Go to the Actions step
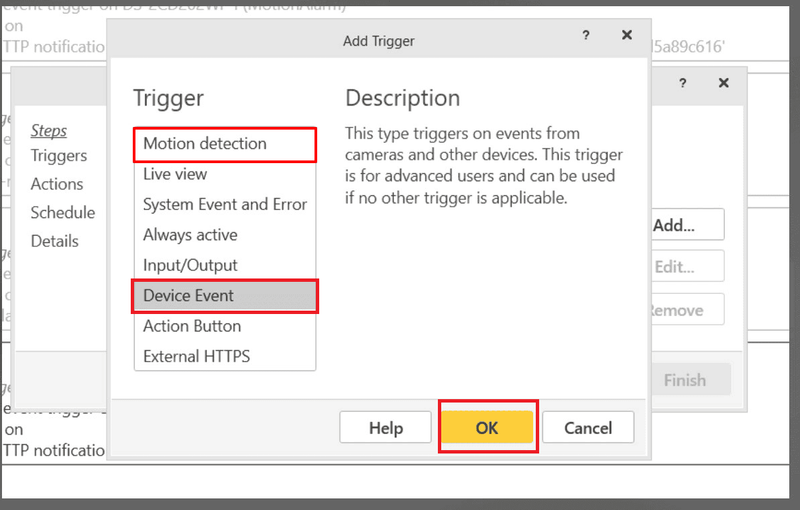 57,184
